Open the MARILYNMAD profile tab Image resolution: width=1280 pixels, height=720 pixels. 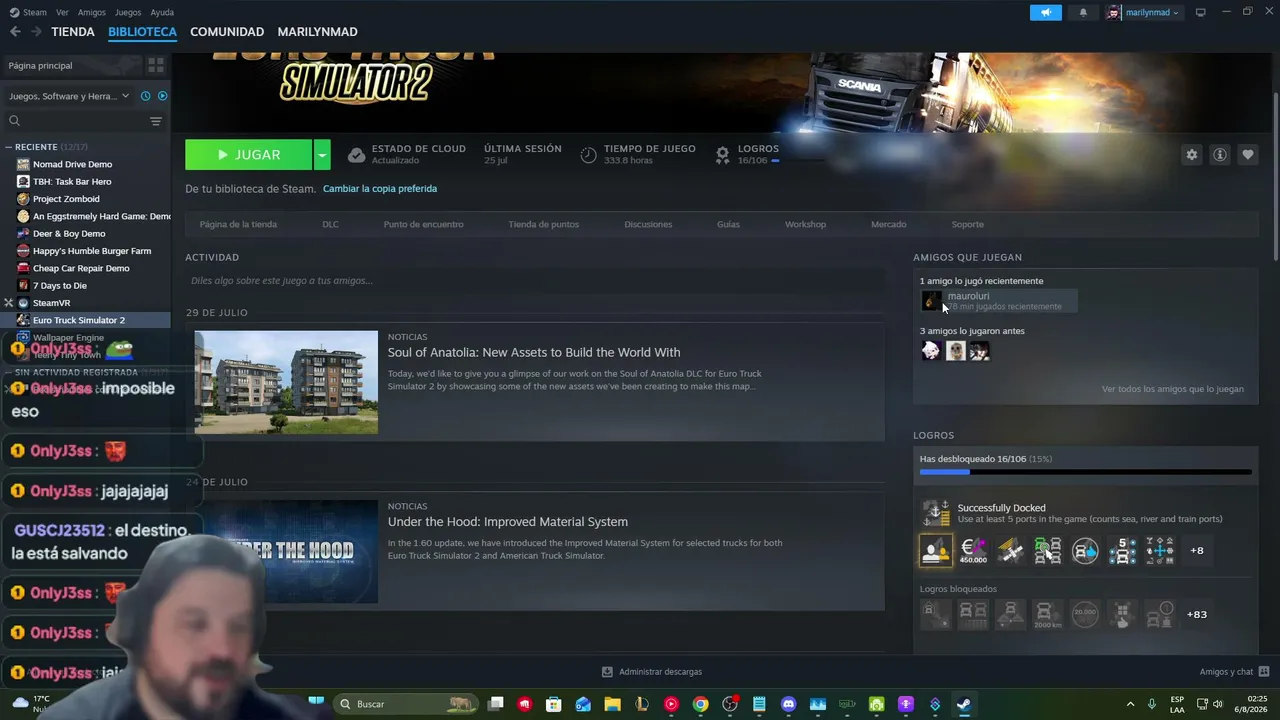[317, 32]
